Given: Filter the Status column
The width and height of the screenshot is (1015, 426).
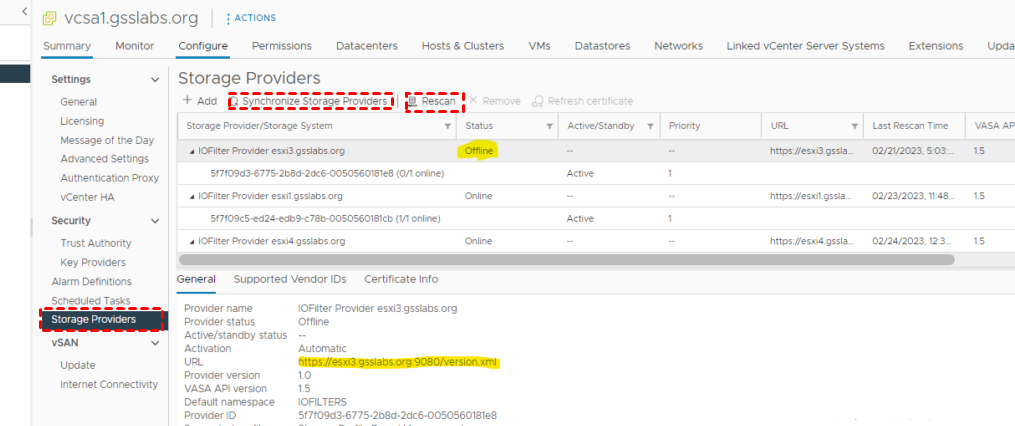Looking at the screenshot, I should click(549, 126).
